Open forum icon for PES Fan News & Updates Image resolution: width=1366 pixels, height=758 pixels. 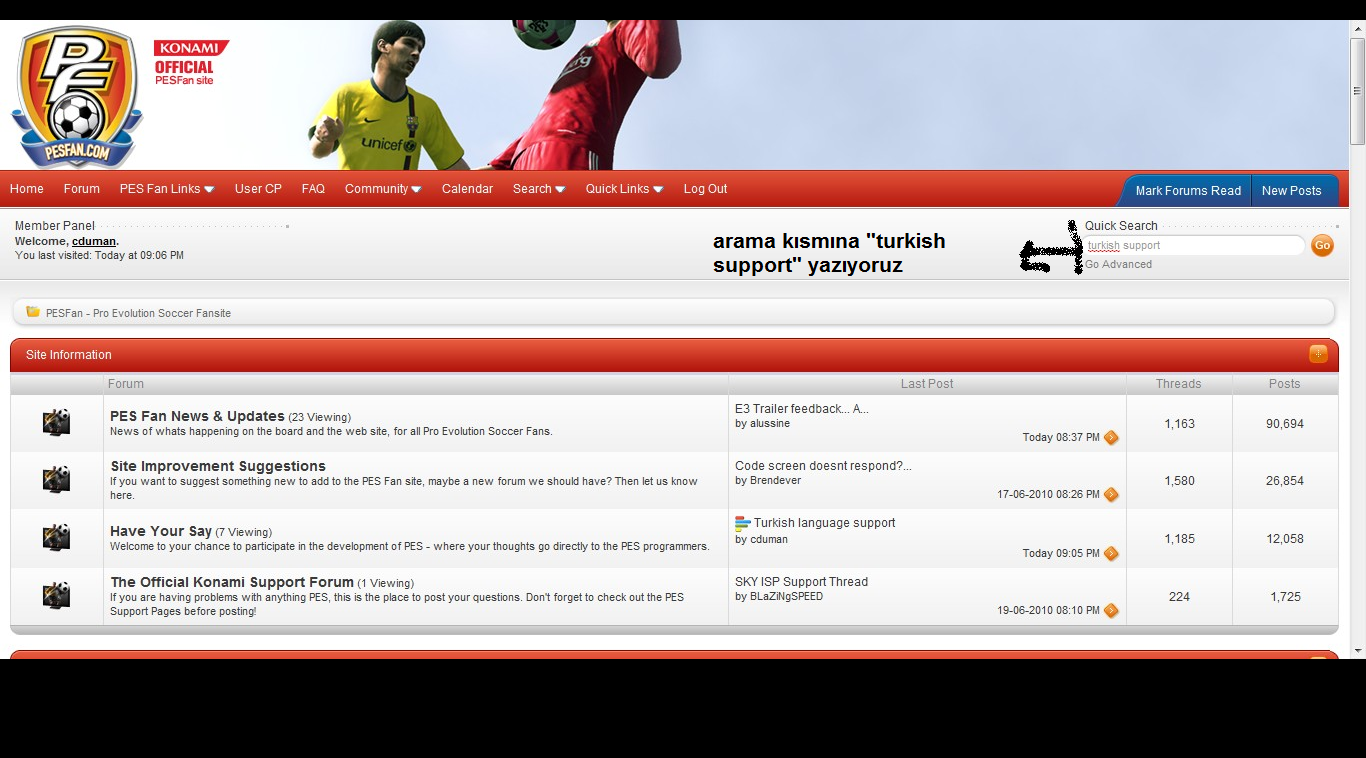57,422
